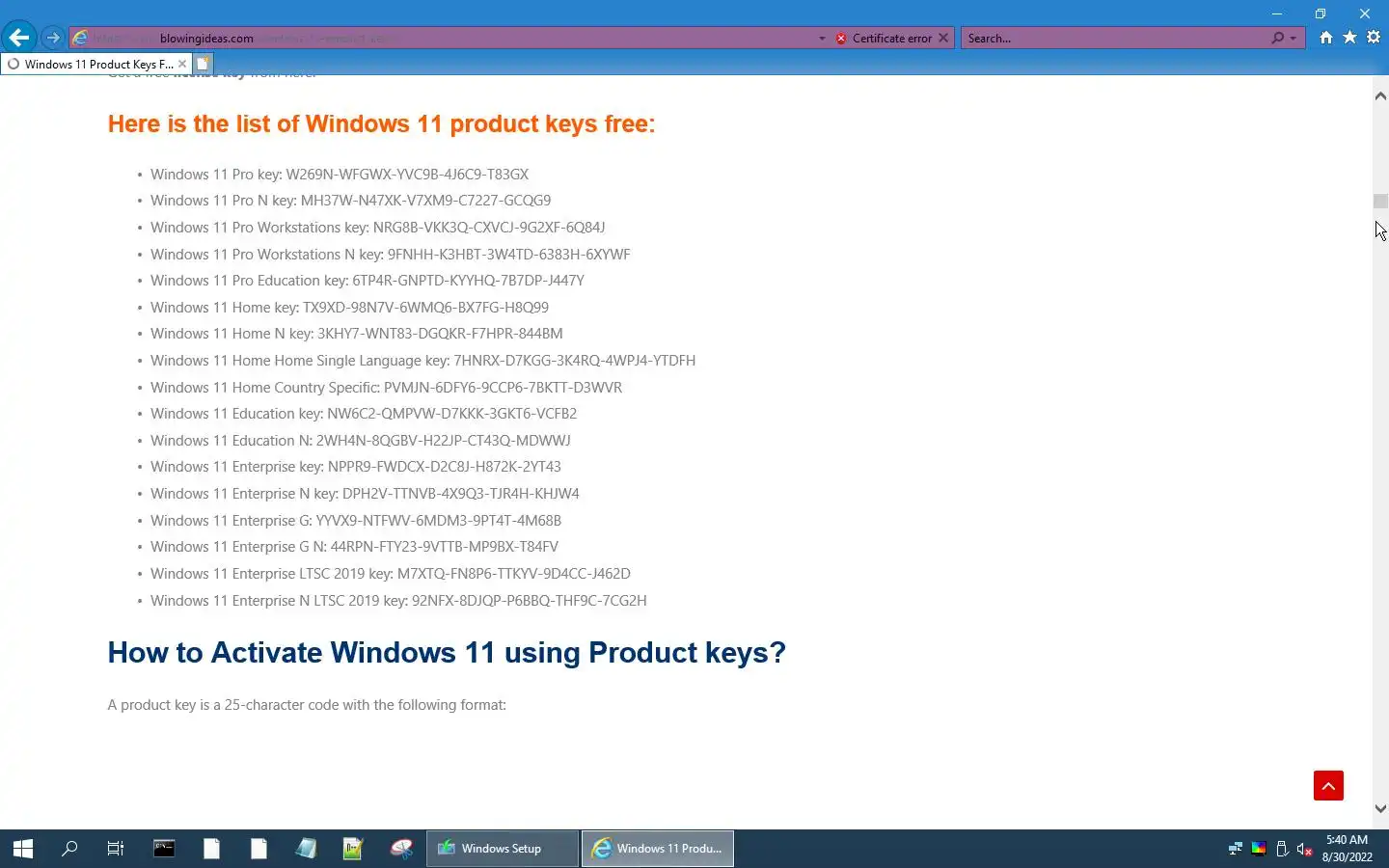Viewport: 1389px width, 868px height.
Task: Open taskbar search magnifier
Action: [69, 849]
